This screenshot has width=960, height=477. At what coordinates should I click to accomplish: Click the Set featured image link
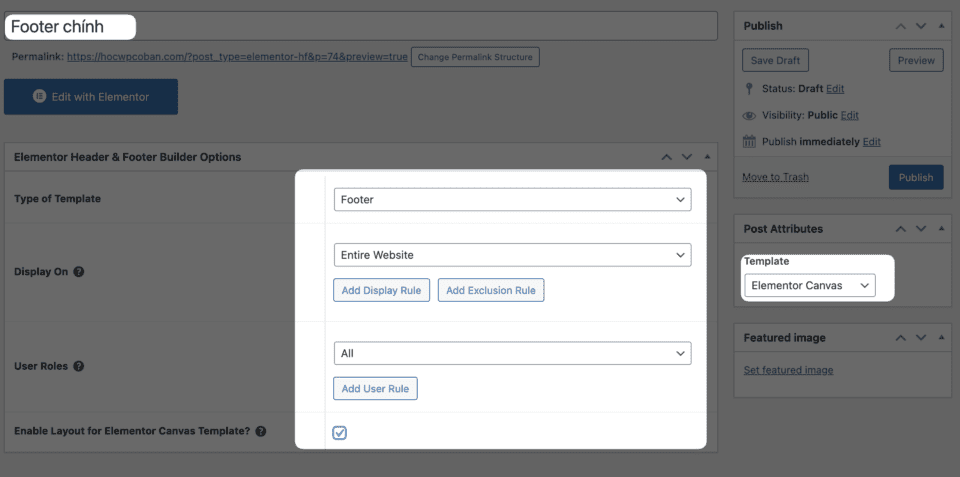pyautogui.click(x=788, y=370)
